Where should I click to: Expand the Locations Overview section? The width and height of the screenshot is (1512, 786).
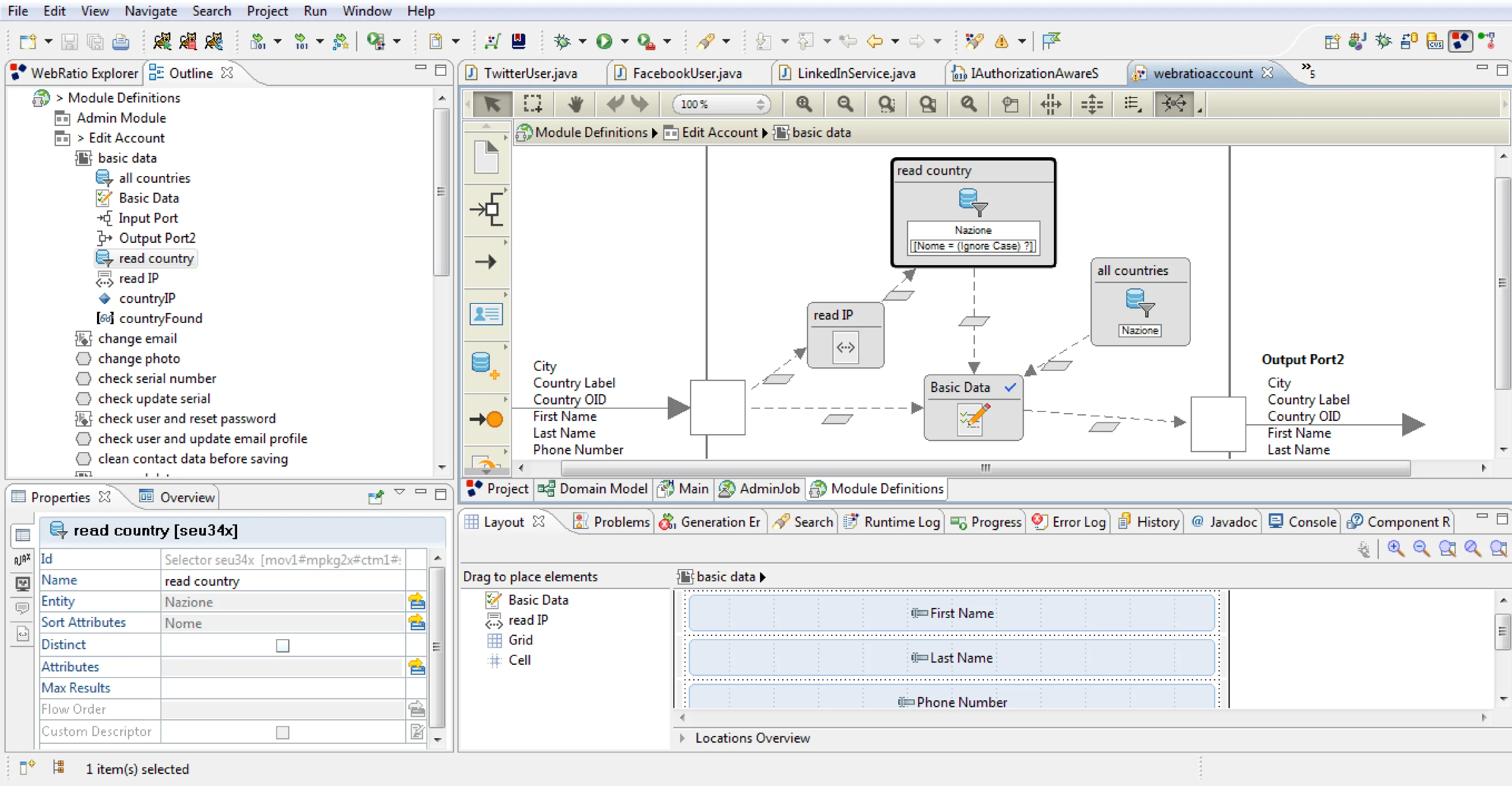682,738
